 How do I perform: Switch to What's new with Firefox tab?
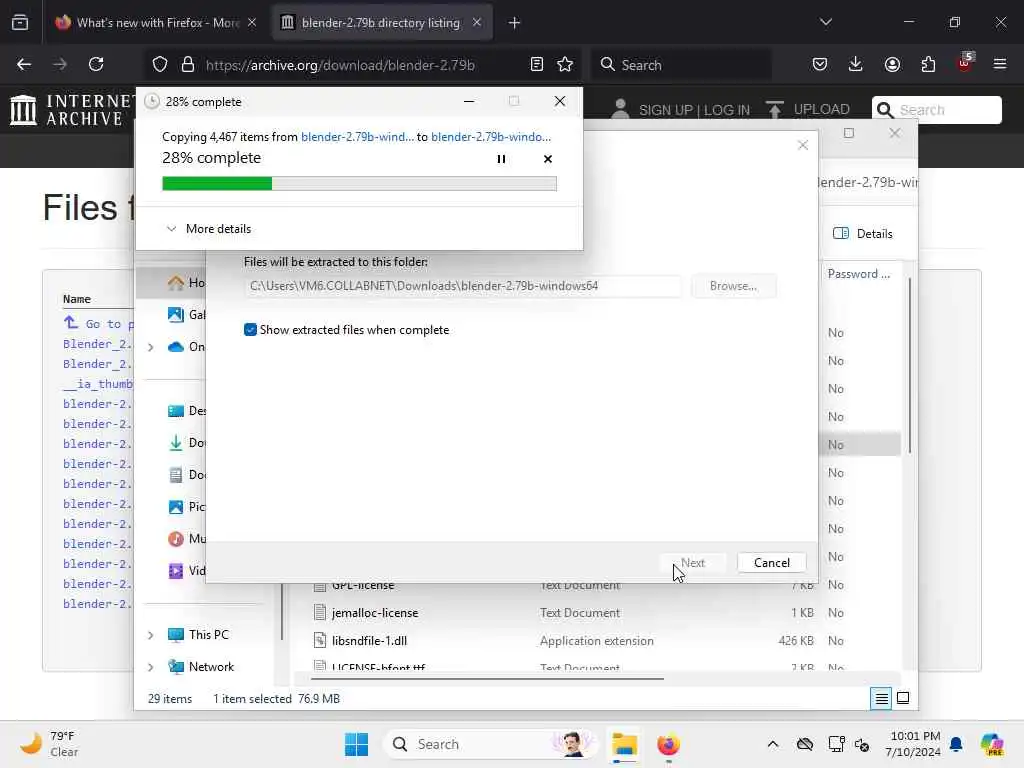(155, 23)
